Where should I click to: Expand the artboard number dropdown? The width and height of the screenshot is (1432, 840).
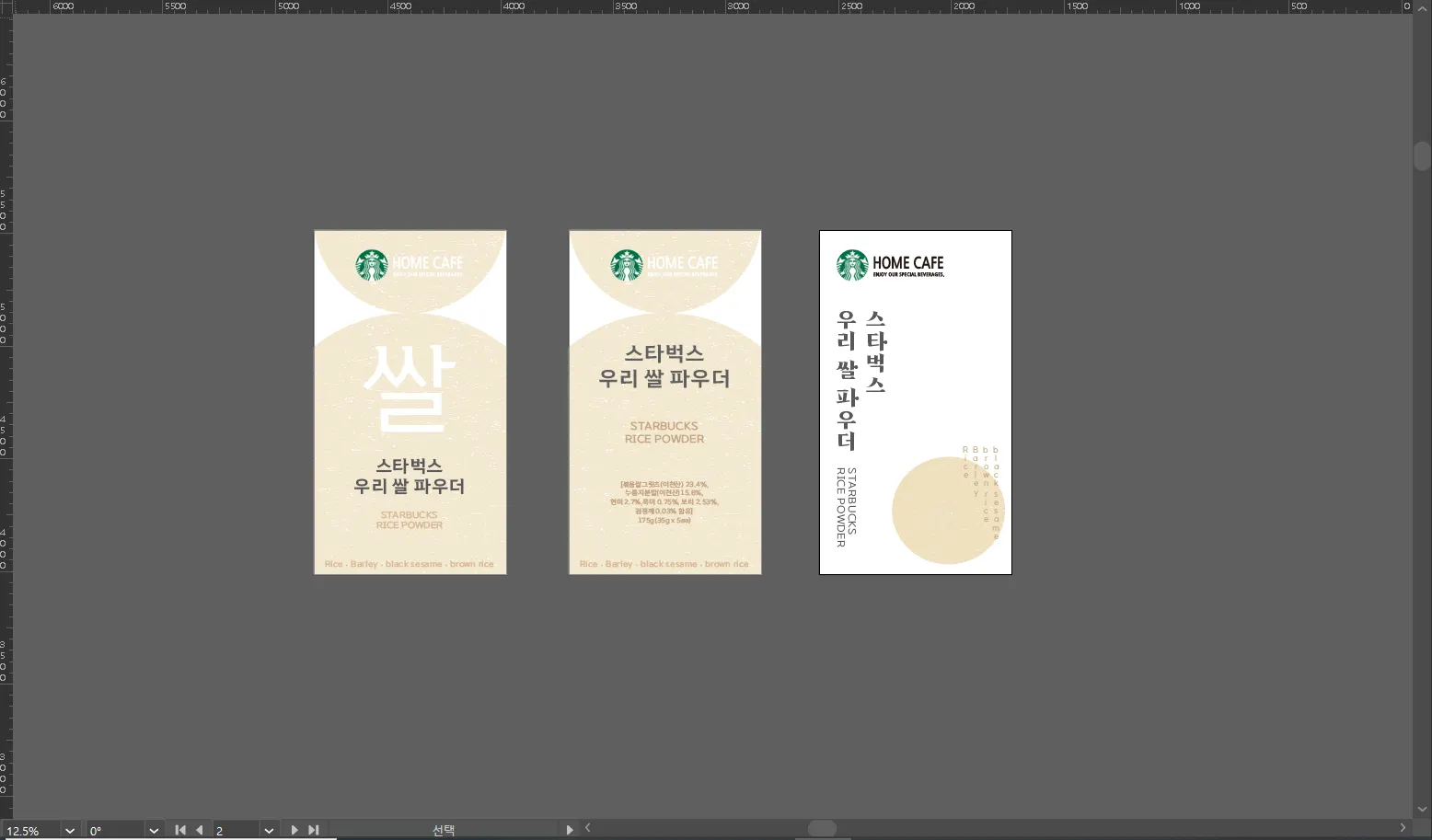pos(269,831)
